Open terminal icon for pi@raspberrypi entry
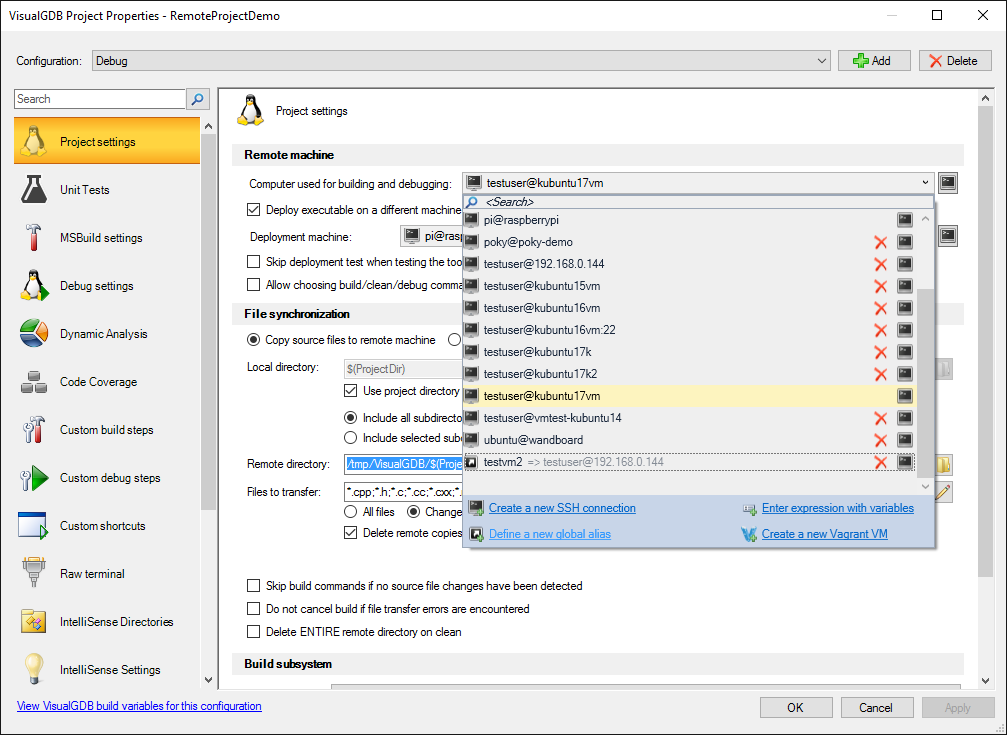This screenshot has width=1007, height=735. [x=904, y=220]
